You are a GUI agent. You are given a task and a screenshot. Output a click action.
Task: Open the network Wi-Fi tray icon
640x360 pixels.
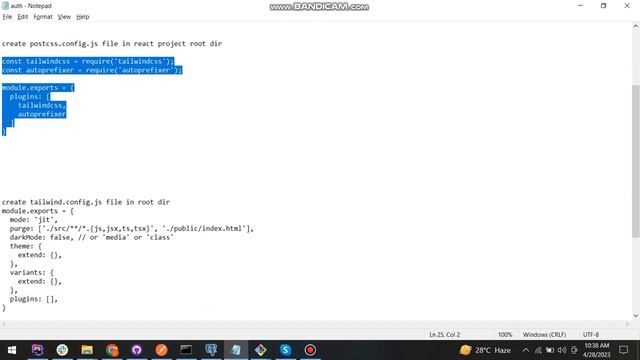(x=538, y=350)
